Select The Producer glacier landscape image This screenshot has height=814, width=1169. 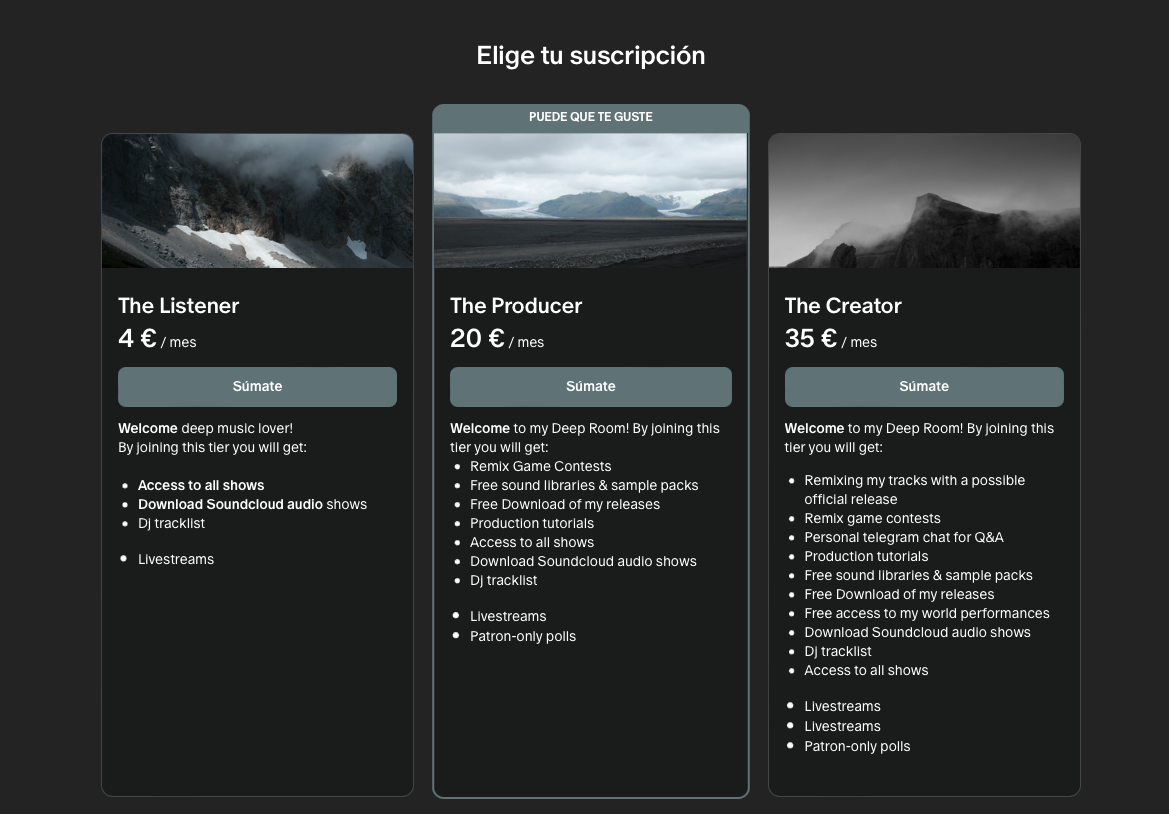tap(590, 201)
